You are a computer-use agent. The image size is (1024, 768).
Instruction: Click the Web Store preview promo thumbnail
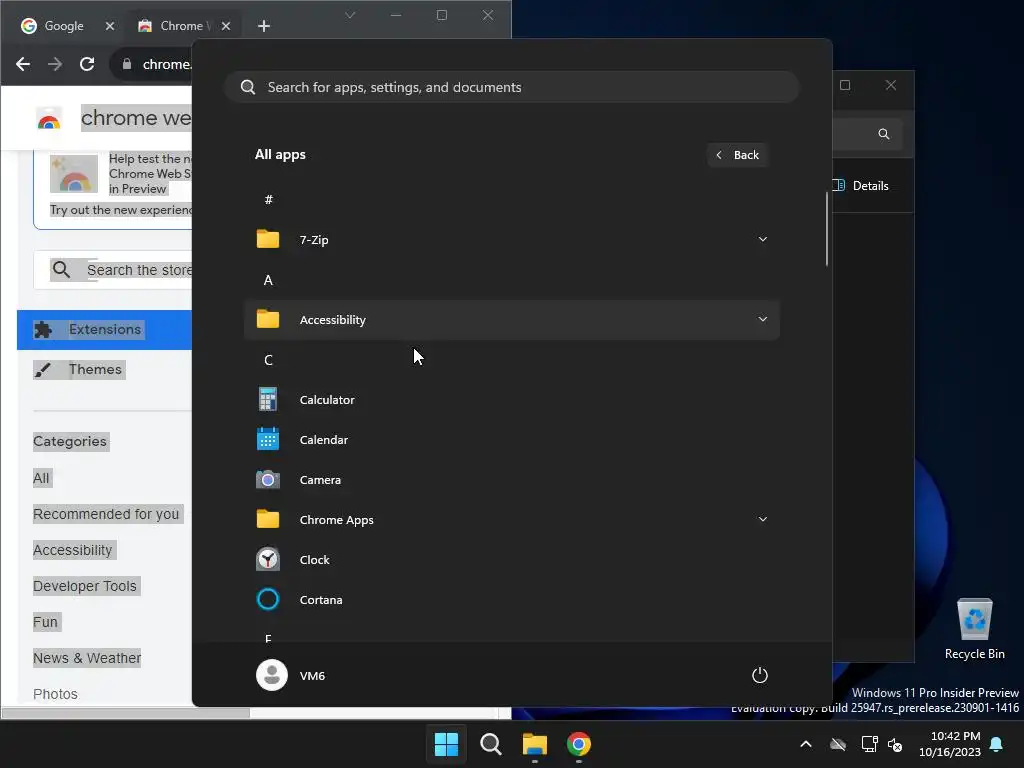click(74, 174)
